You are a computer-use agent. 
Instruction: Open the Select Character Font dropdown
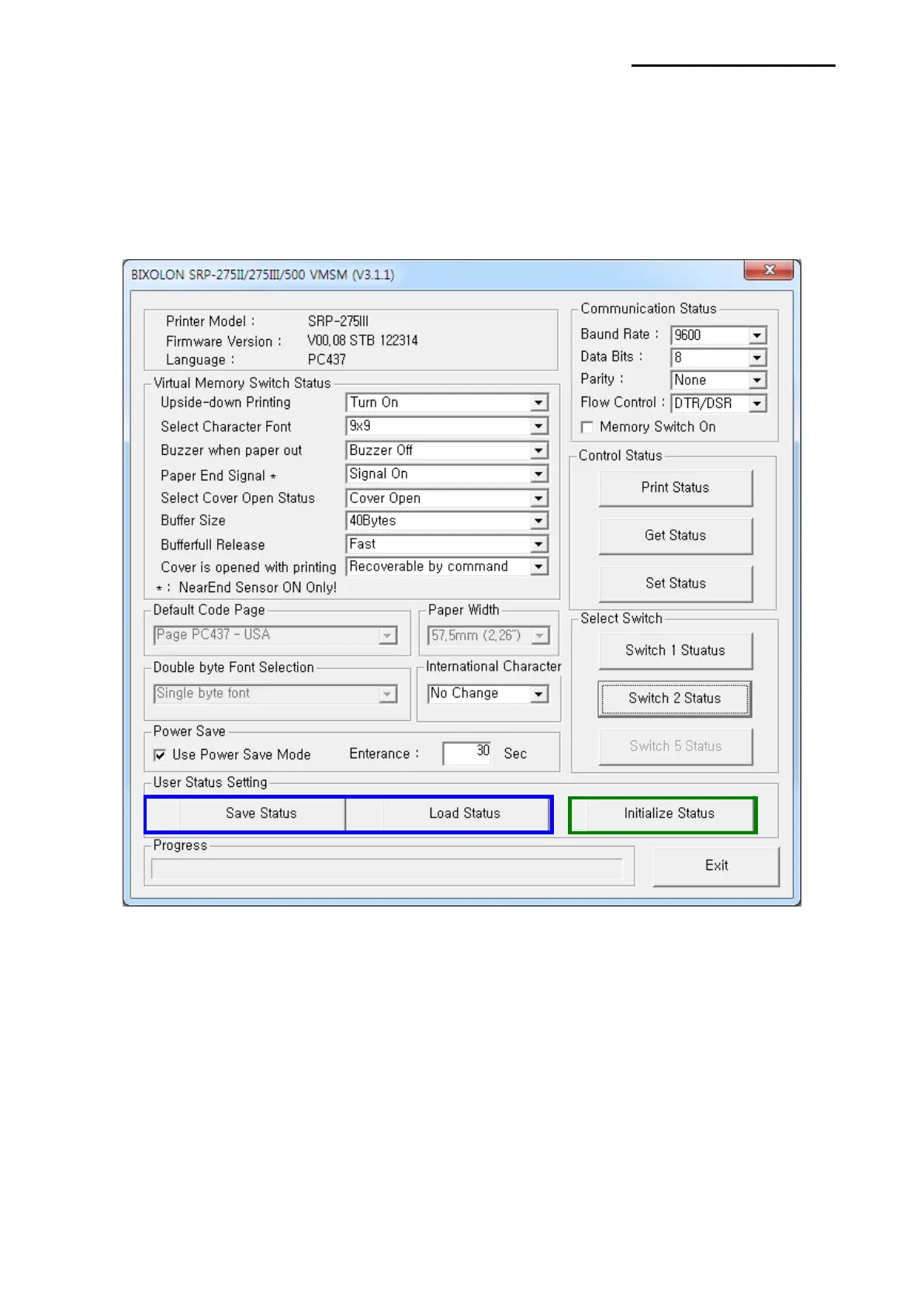click(x=447, y=426)
